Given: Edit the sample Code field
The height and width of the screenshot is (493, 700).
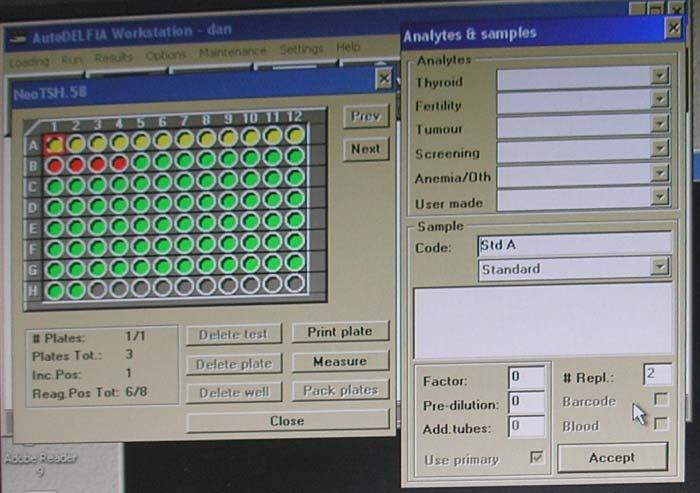Looking at the screenshot, I should 575,245.
